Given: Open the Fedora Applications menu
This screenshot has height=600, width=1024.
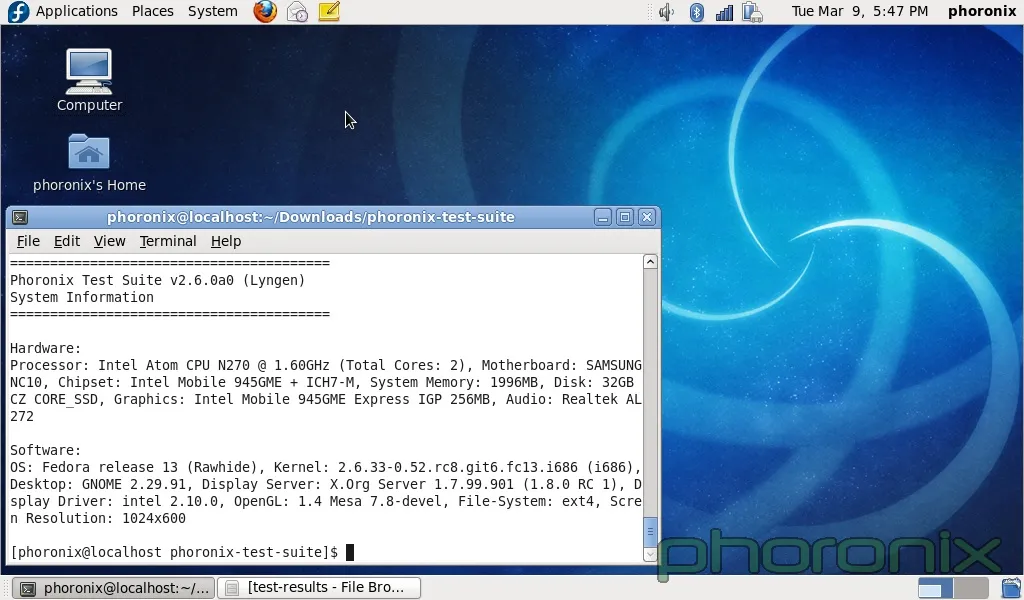Looking at the screenshot, I should point(76,11).
